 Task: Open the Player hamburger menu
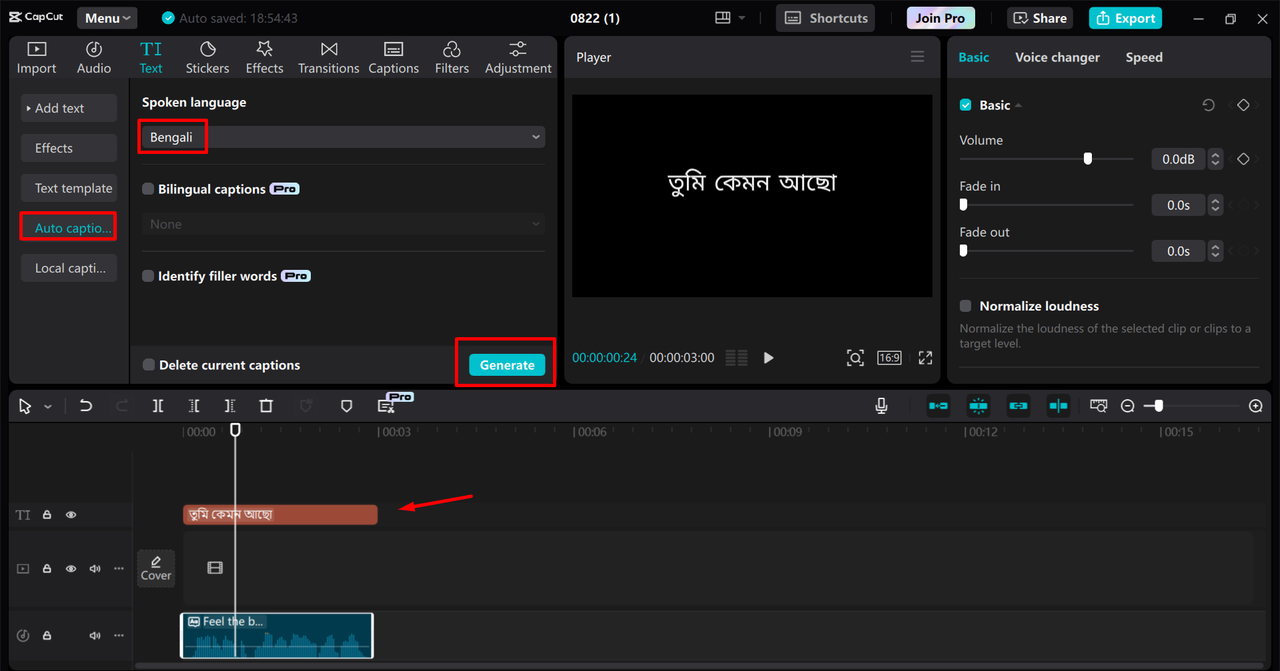(917, 57)
